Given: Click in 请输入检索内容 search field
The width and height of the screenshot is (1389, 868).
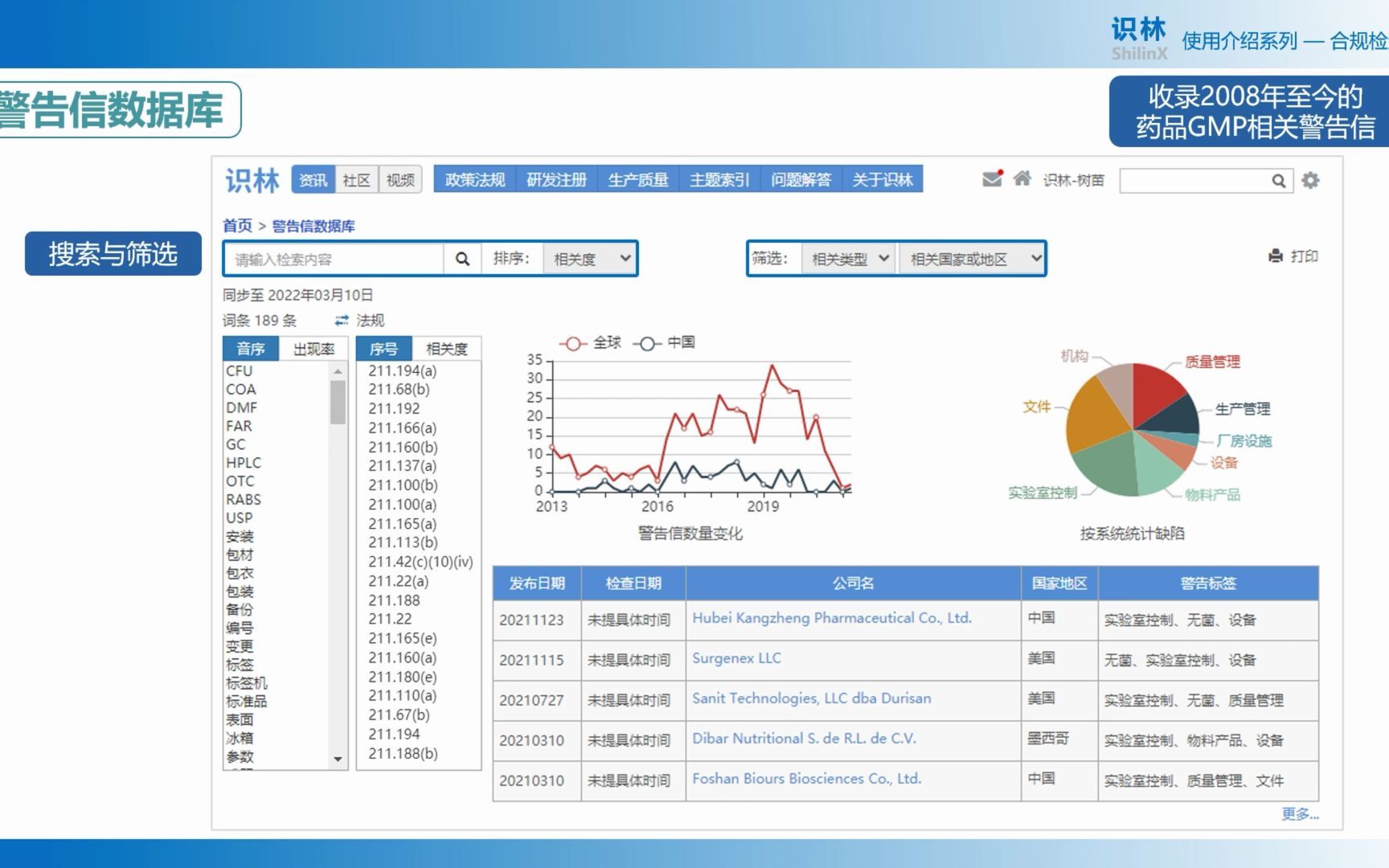Looking at the screenshot, I should click(334, 259).
